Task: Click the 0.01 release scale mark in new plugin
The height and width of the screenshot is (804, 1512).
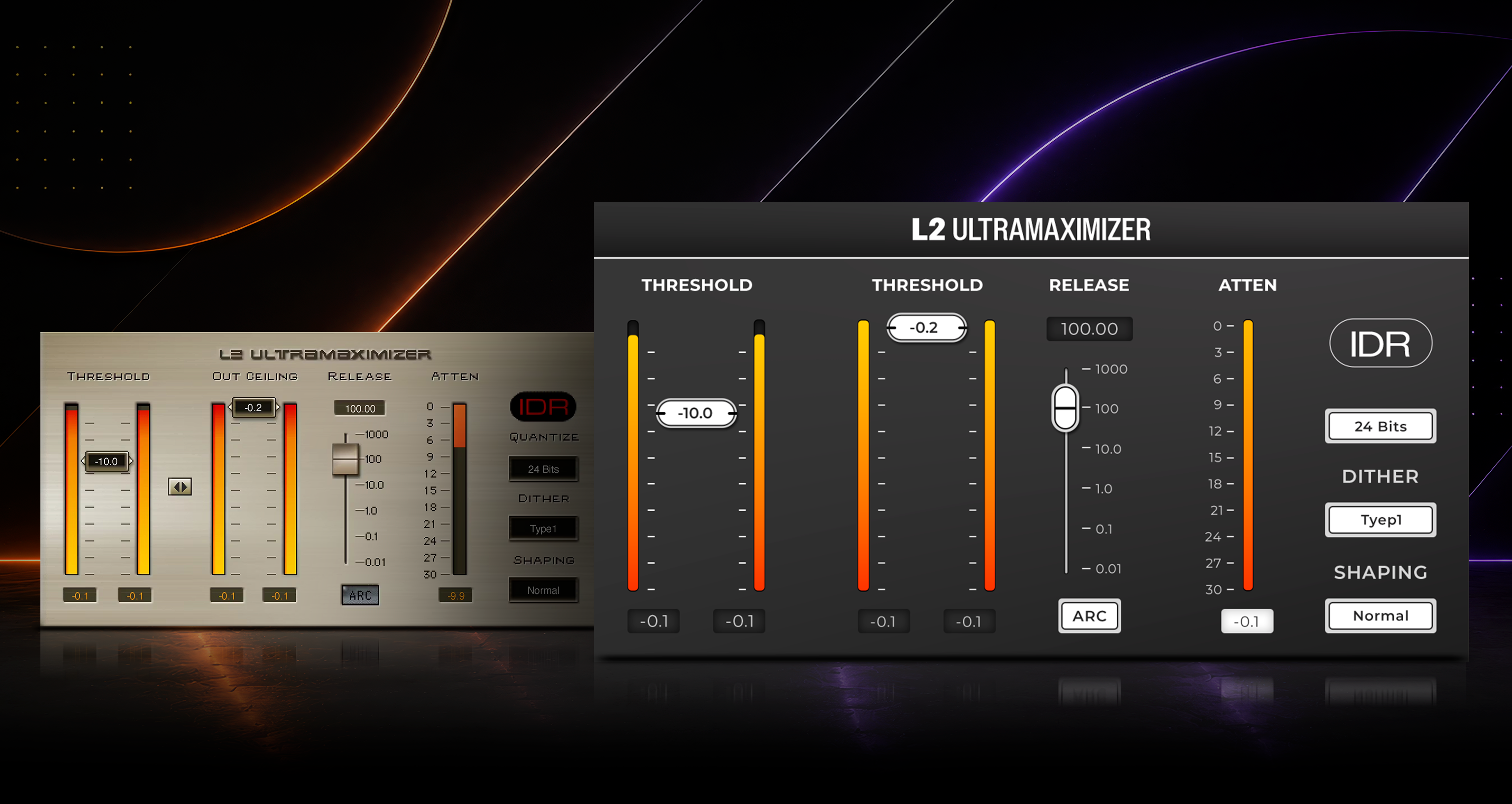Action: point(1108,569)
